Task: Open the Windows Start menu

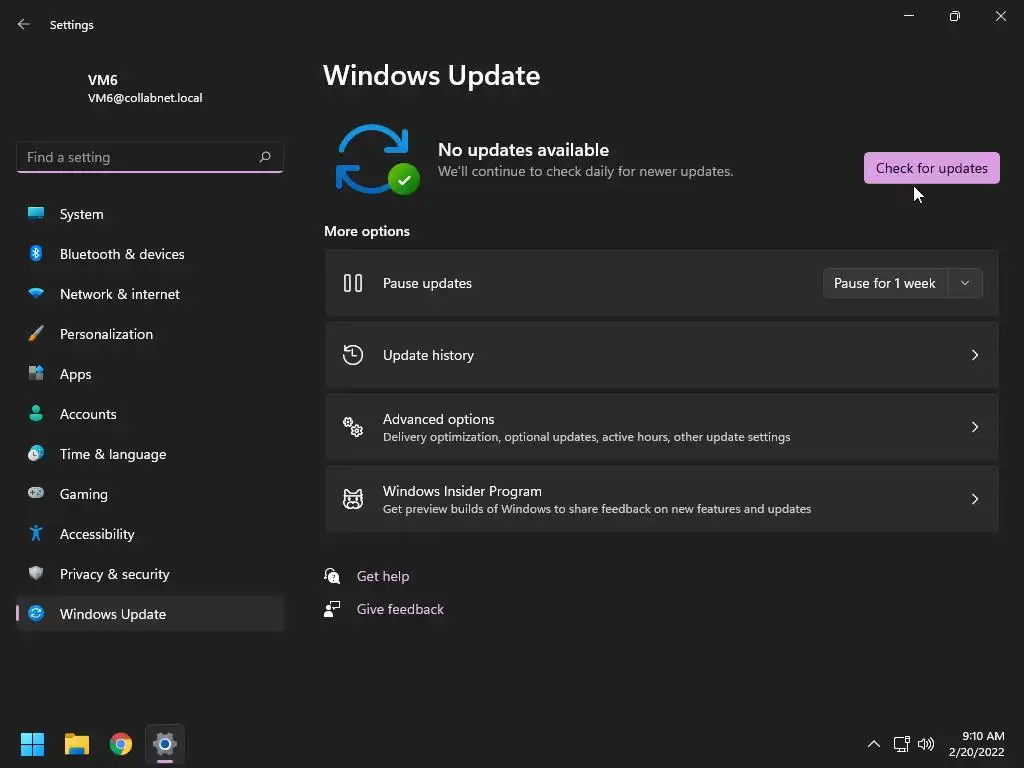Action: [x=32, y=744]
